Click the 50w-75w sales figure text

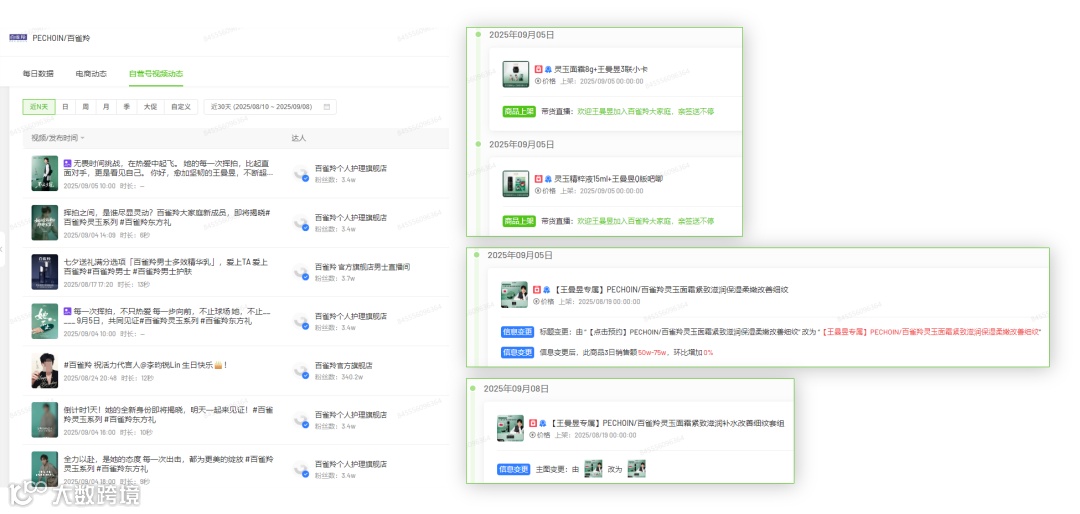coord(652,353)
